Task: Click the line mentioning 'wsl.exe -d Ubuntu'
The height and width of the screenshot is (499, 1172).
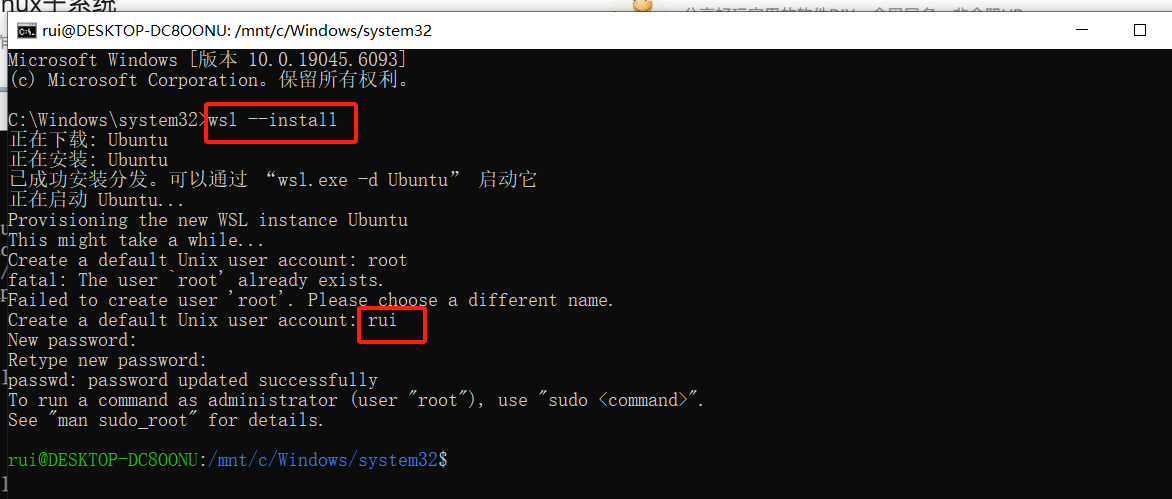Action: tap(272, 180)
